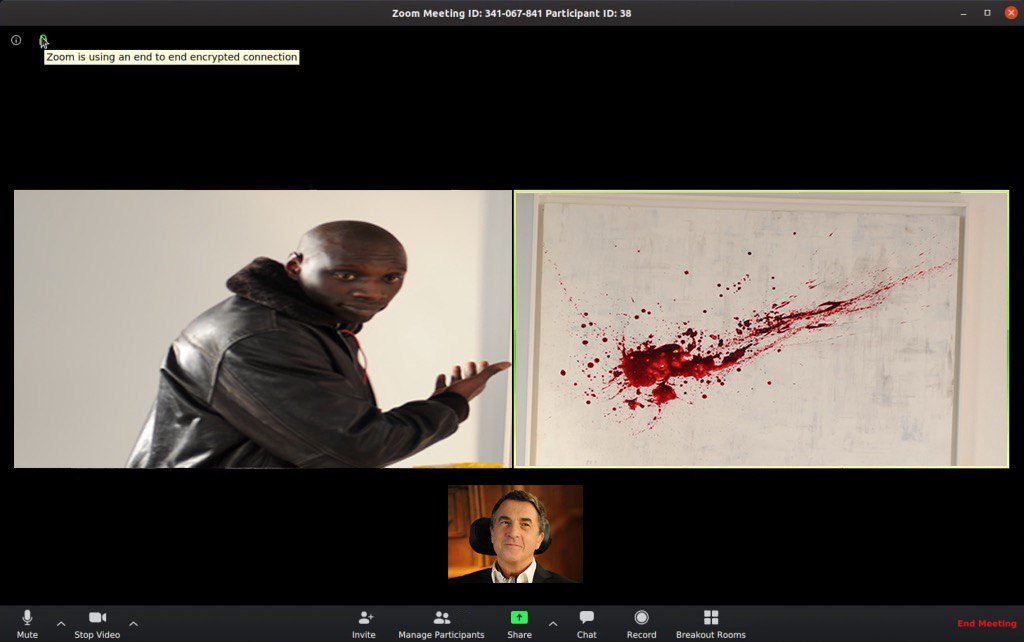Expand audio options arrow beside Mute
The height and width of the screenshot is (642, 1024).
tap(61, 624)
